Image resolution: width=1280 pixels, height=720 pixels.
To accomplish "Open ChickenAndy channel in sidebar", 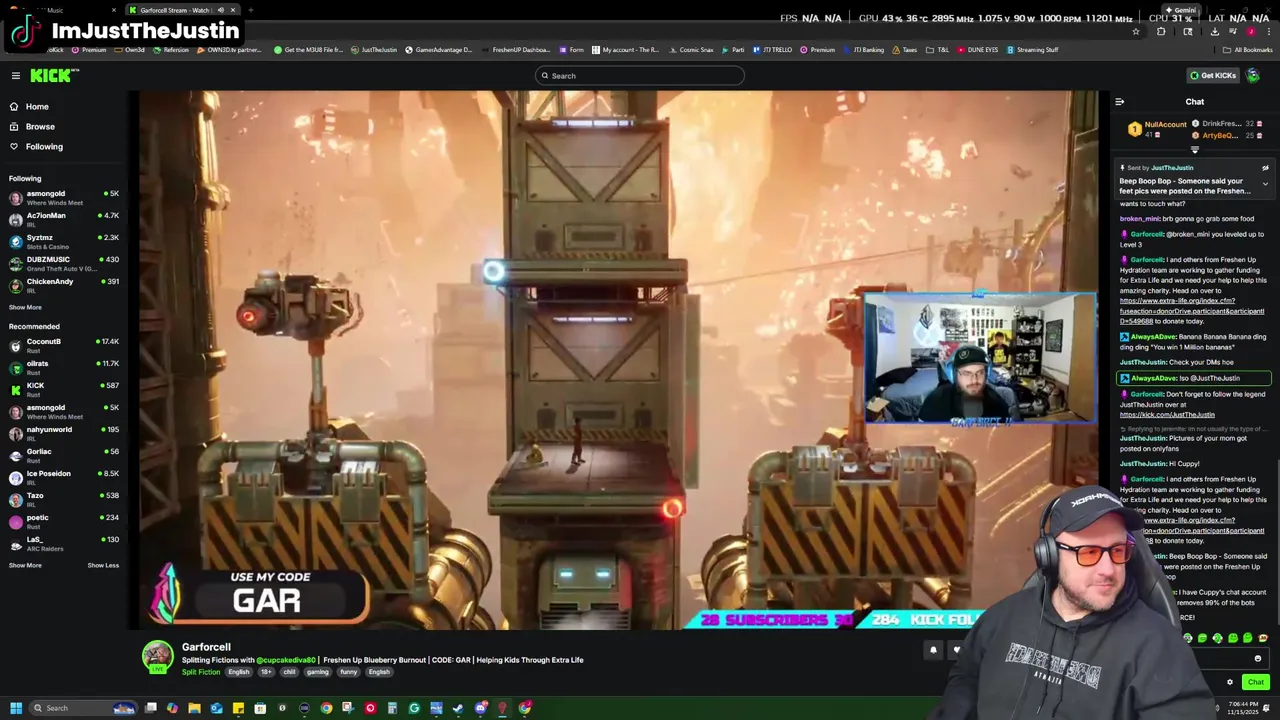I will (x=64, y=285).
